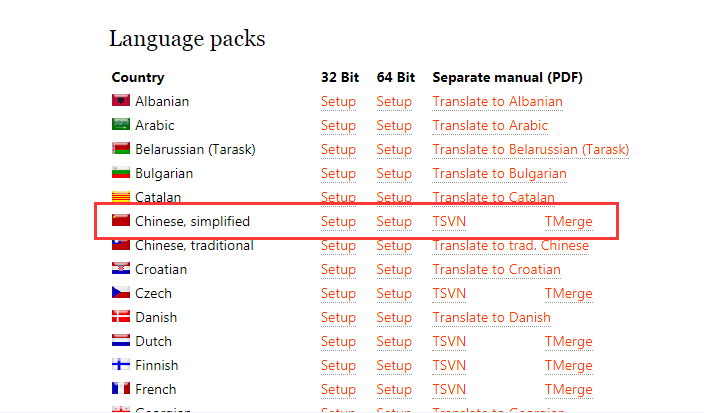The image size is (704, 413).
Task: Select the Czech language name
Action: 154,294
